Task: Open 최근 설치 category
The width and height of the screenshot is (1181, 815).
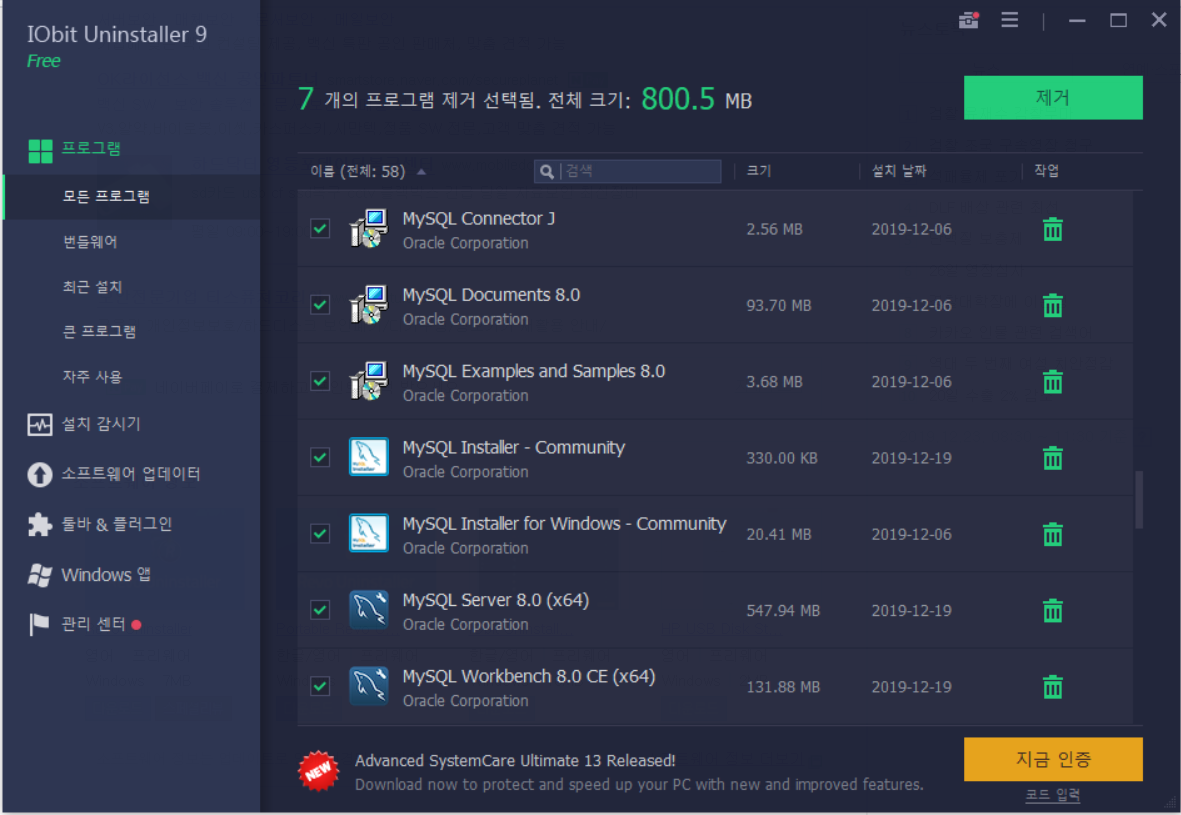Action: (92, 287)
